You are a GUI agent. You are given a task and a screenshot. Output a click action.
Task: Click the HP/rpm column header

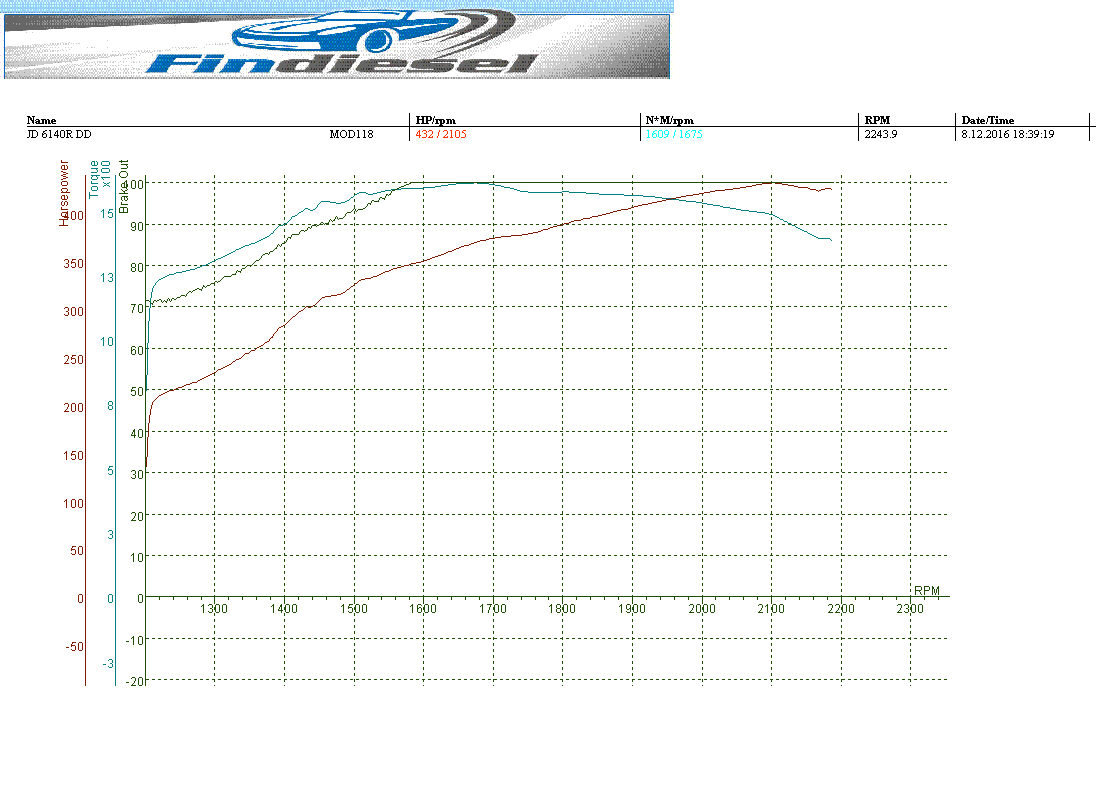(435, 120)
